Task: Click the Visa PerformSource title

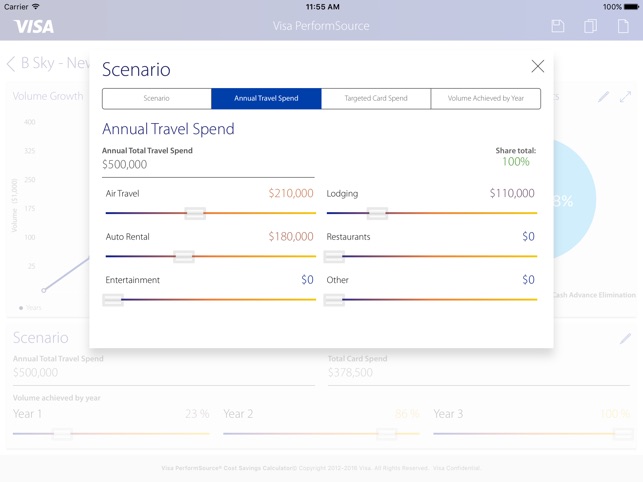Action: [x=321, y=26]
